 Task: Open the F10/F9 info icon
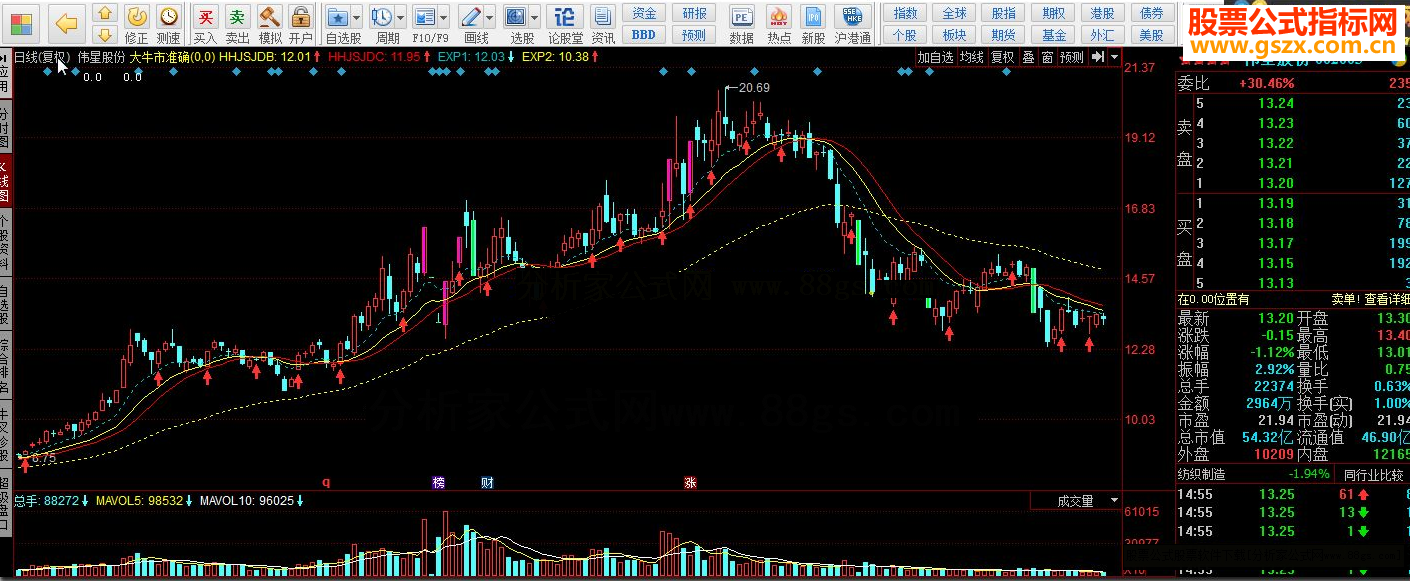click(425, 17)
